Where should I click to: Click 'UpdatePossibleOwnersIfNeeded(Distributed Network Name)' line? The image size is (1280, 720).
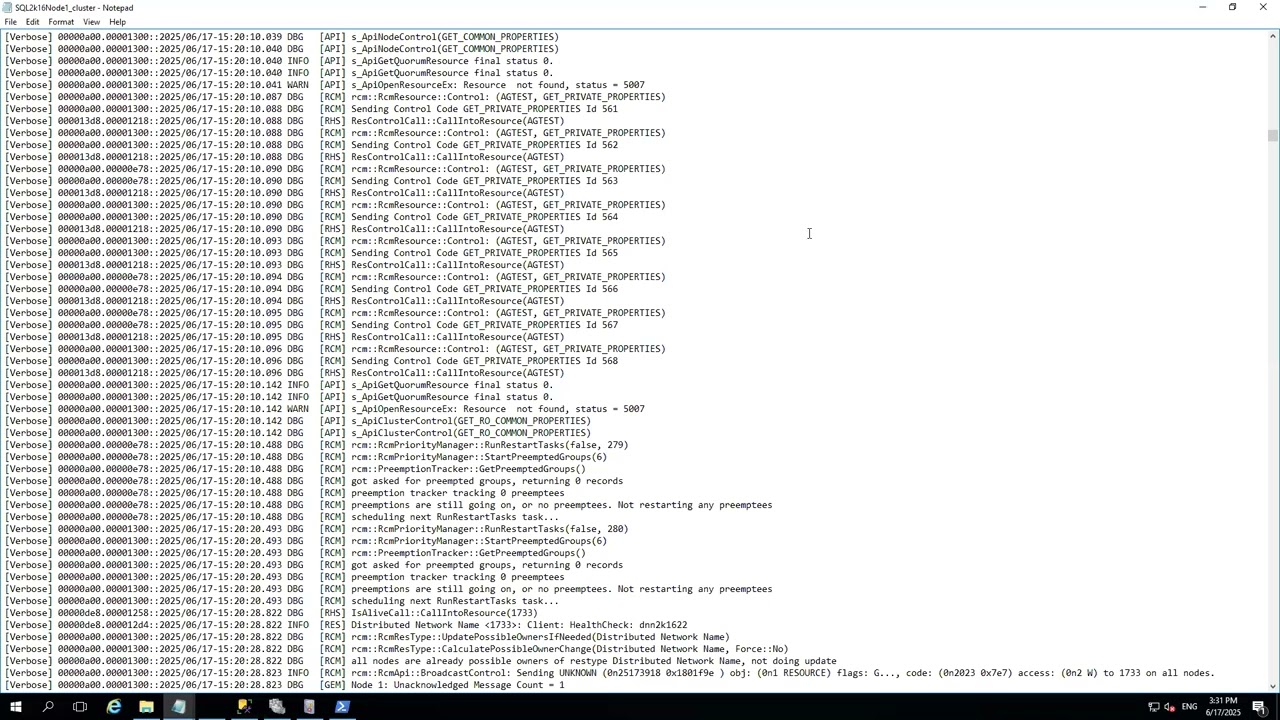click(367, 637)
